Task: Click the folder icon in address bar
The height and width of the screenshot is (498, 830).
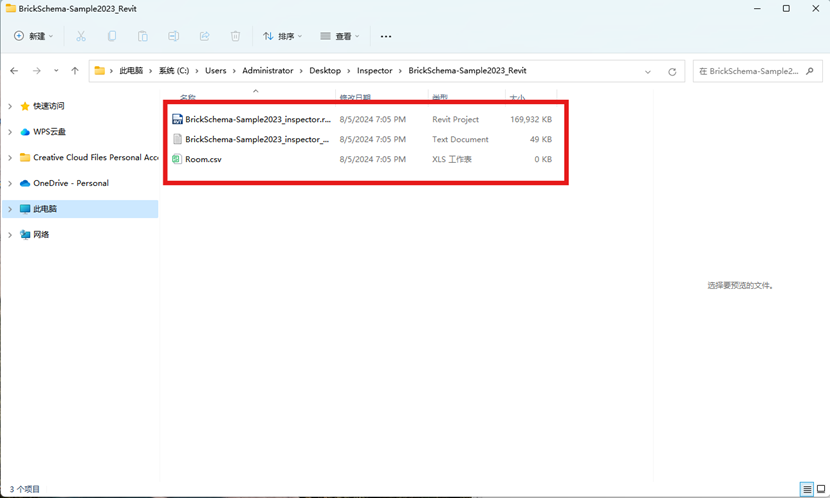Action: [100, 70]
